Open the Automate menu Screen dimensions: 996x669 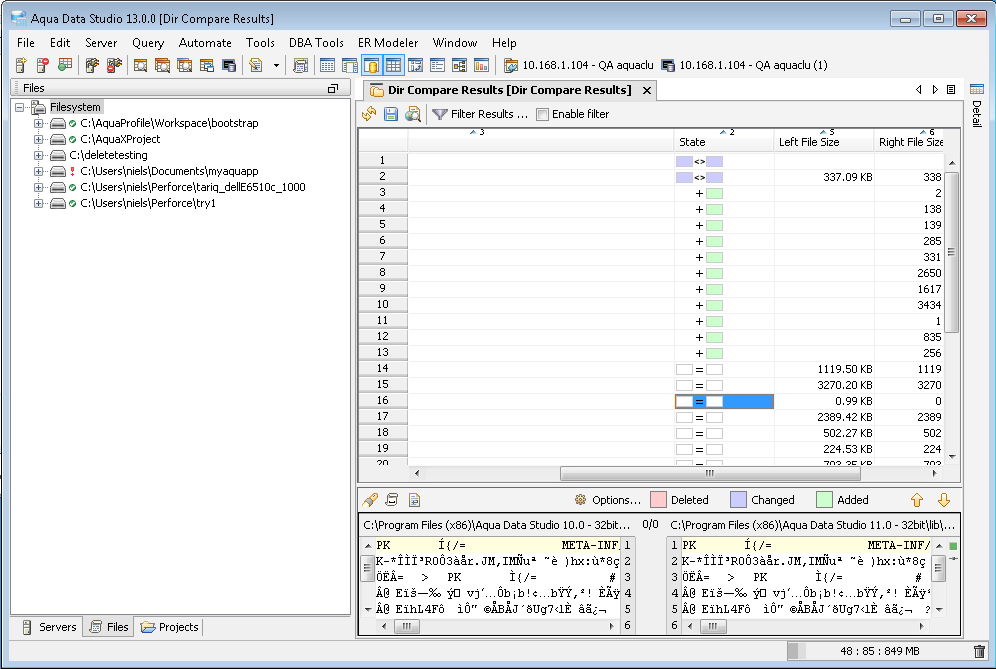point(205,43)
